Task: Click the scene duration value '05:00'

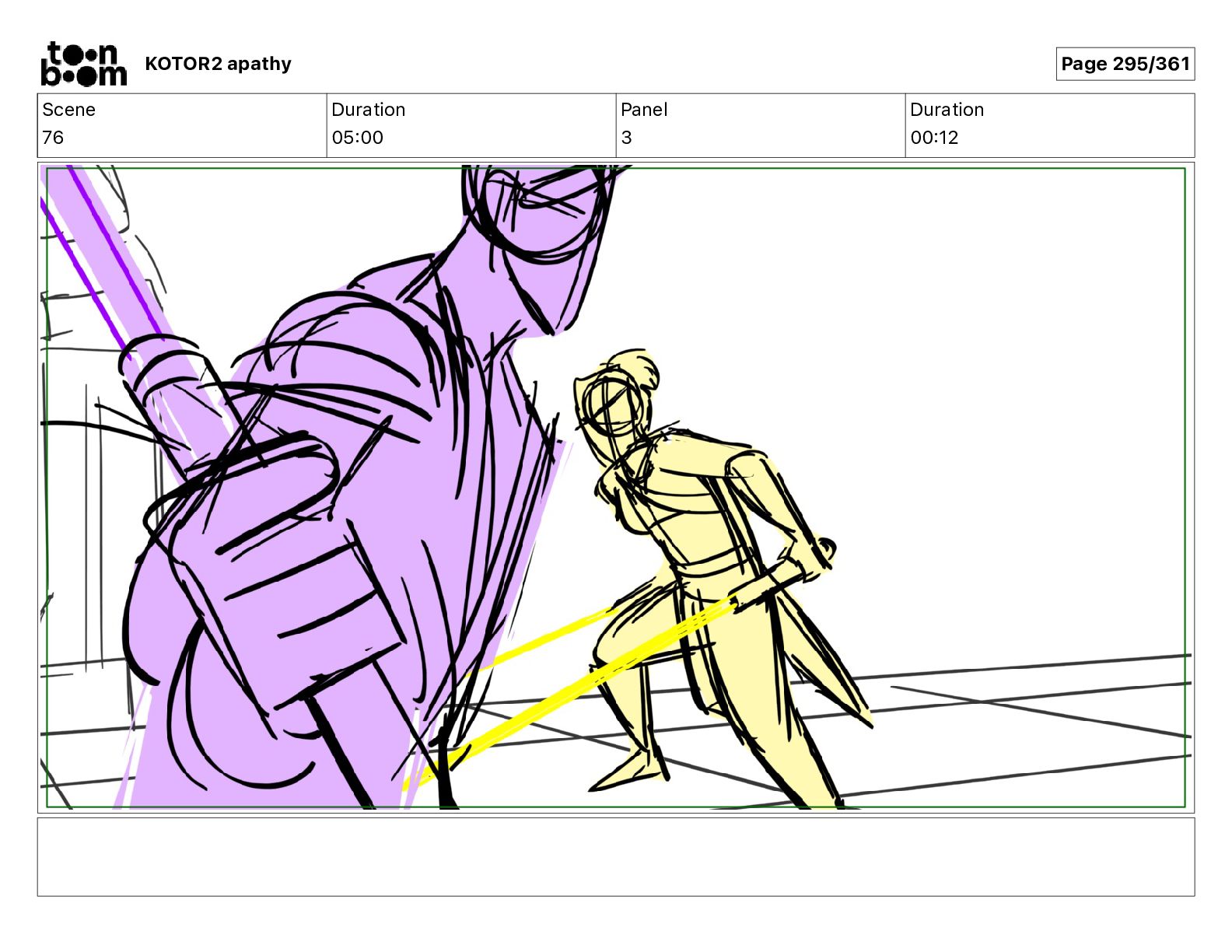Action: (x=357, y=138)
